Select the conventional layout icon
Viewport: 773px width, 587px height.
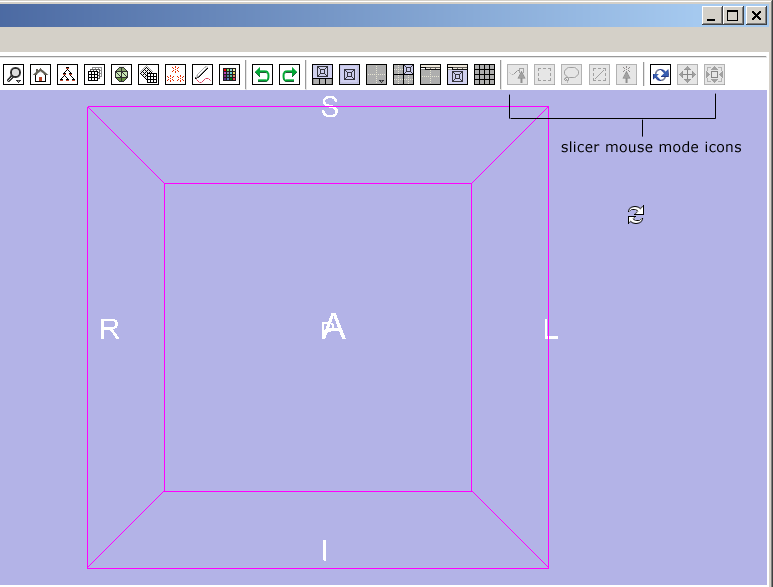click(x=323, y=74)
